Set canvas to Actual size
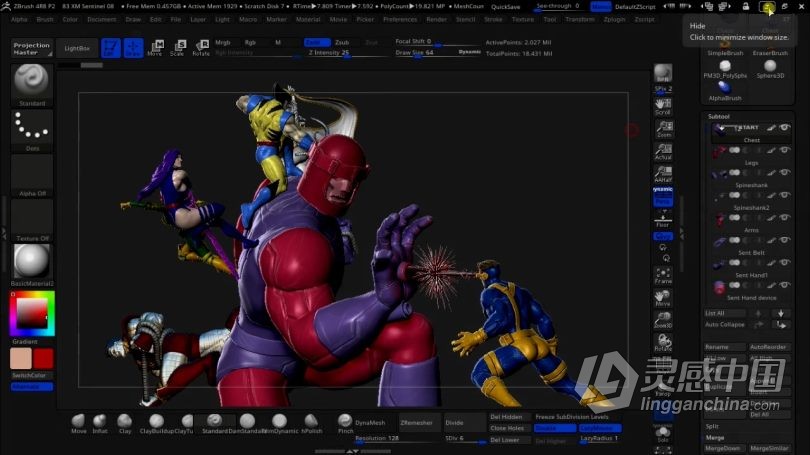Viewport: 810px width, 455px height. tap(663, 151)
